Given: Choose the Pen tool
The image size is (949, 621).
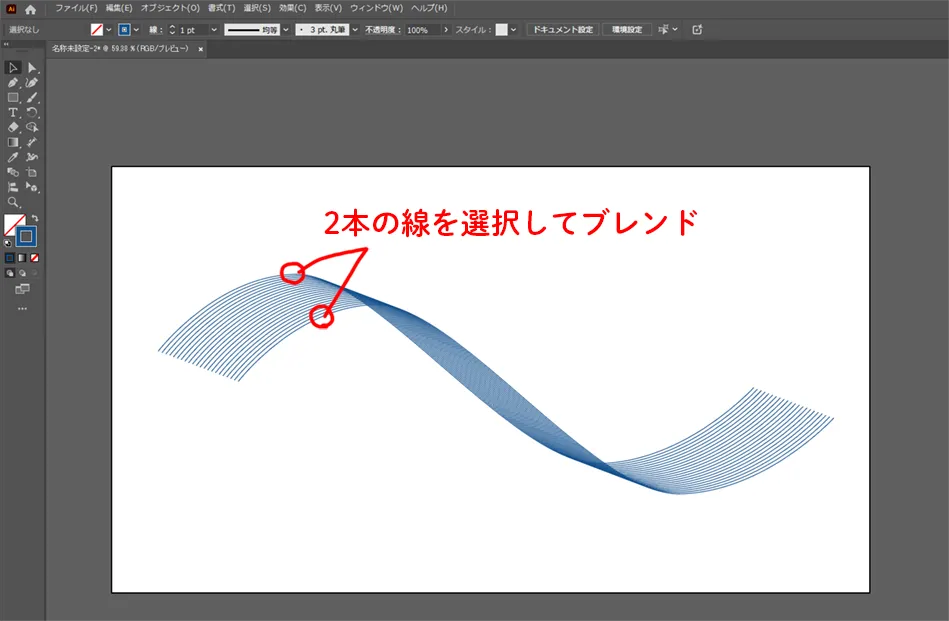Looking at the screenshot, I should 13,82.
